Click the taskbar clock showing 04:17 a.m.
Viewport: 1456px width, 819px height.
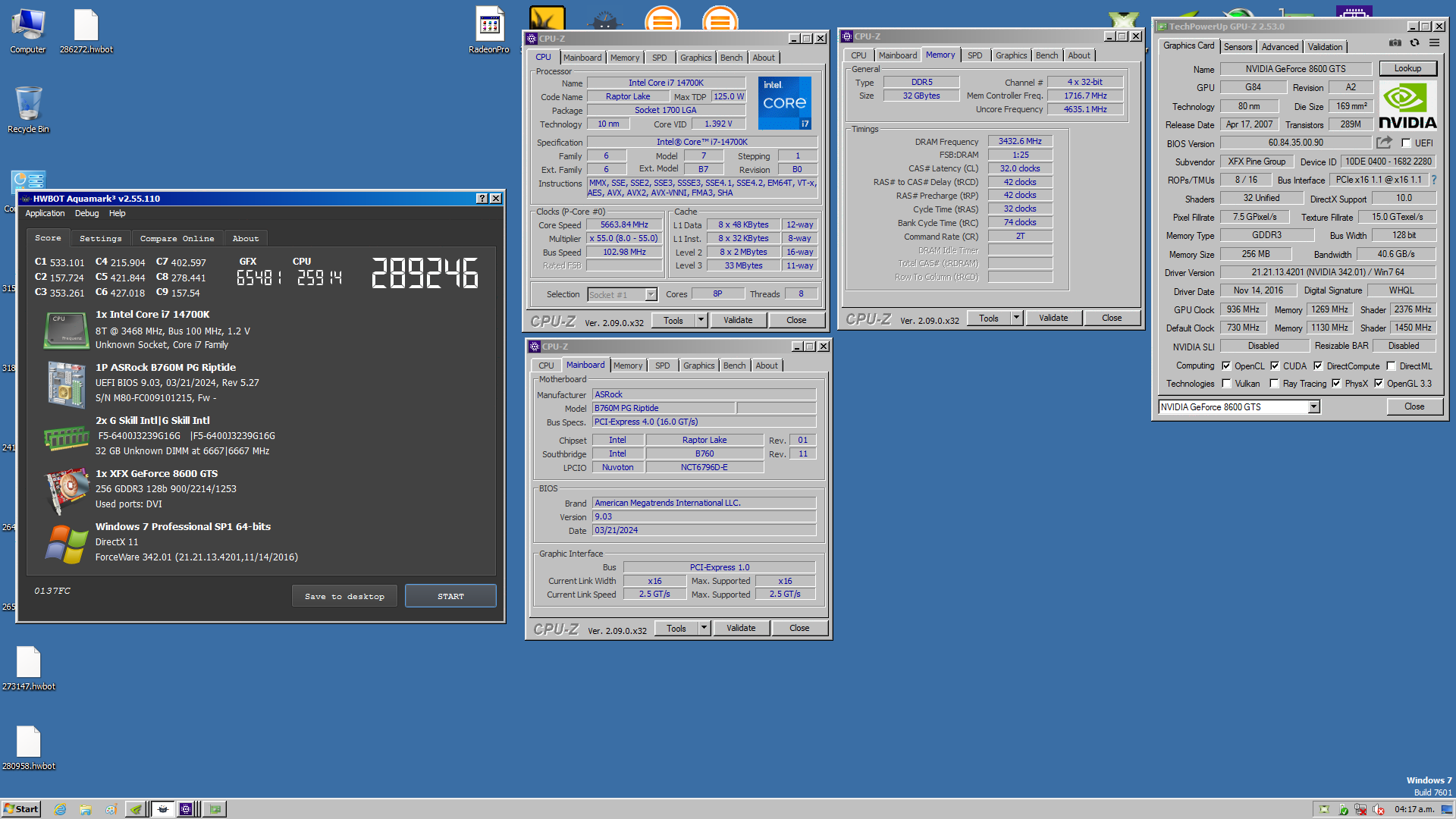pos(1414,809)
